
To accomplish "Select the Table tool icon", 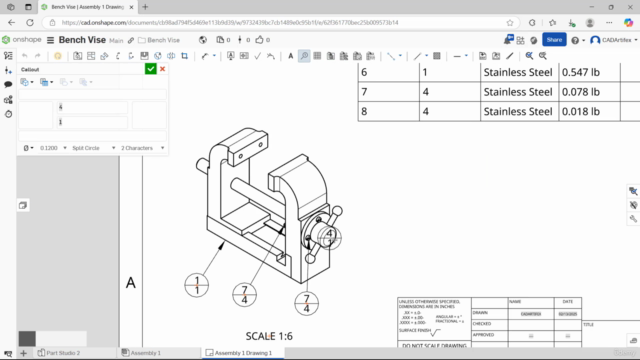I will (317, 56).
